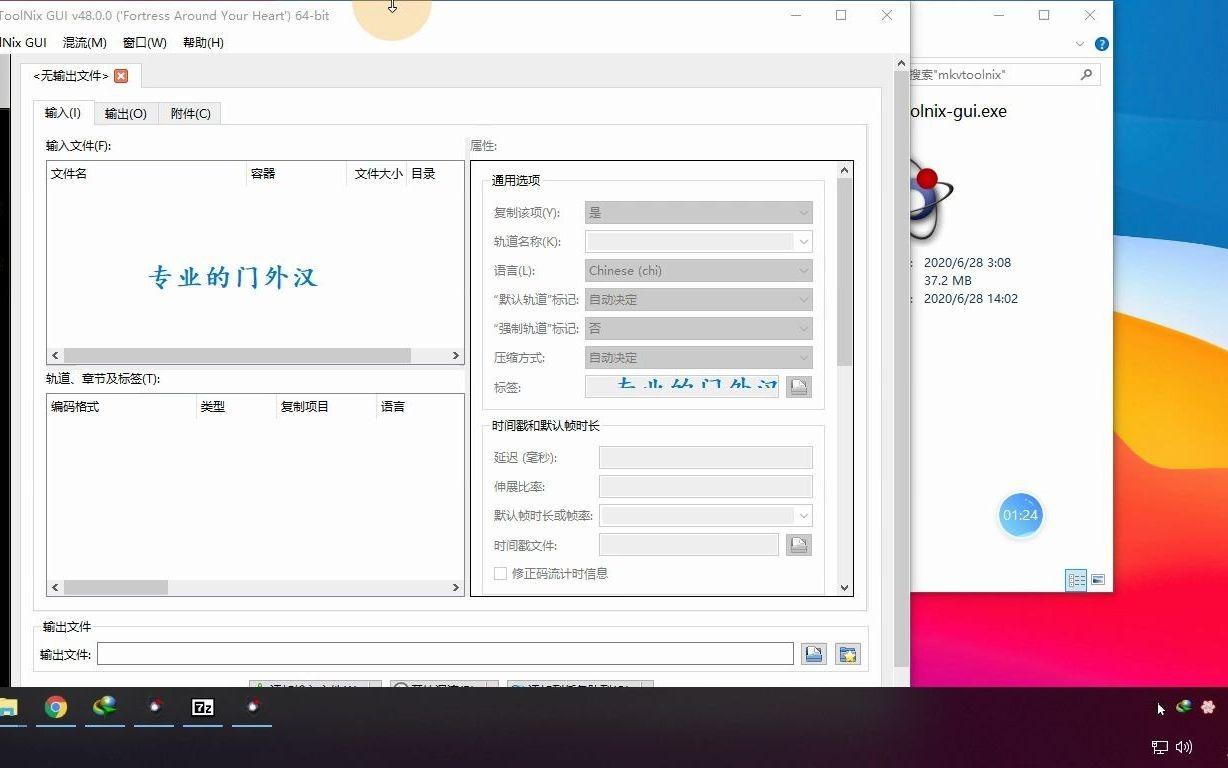The height and width of the screenshot is (768, 1228).
Task: Open file browser for 时间戳文件
Action: (x=798, y=544)
